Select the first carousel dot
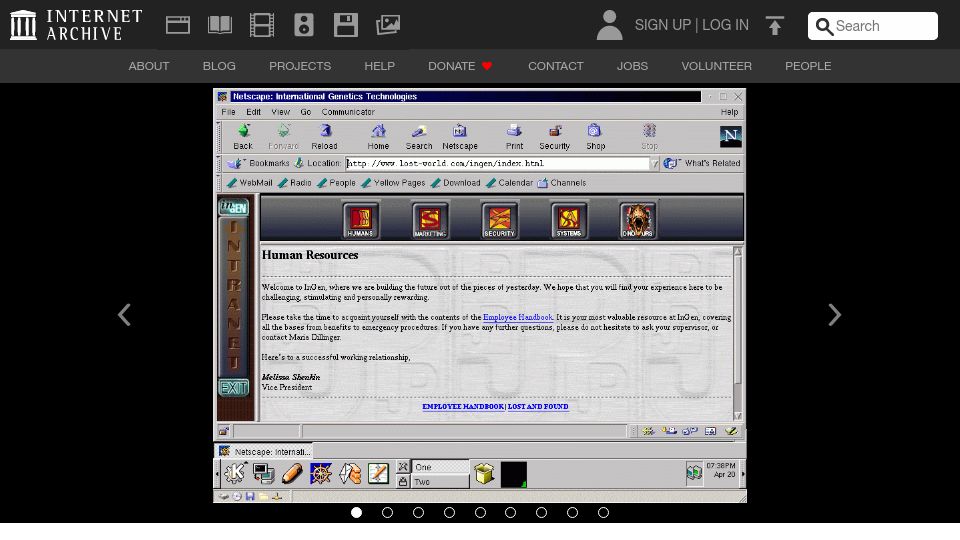This screenshot has height=540, width=960. click(x=356, y=512)
